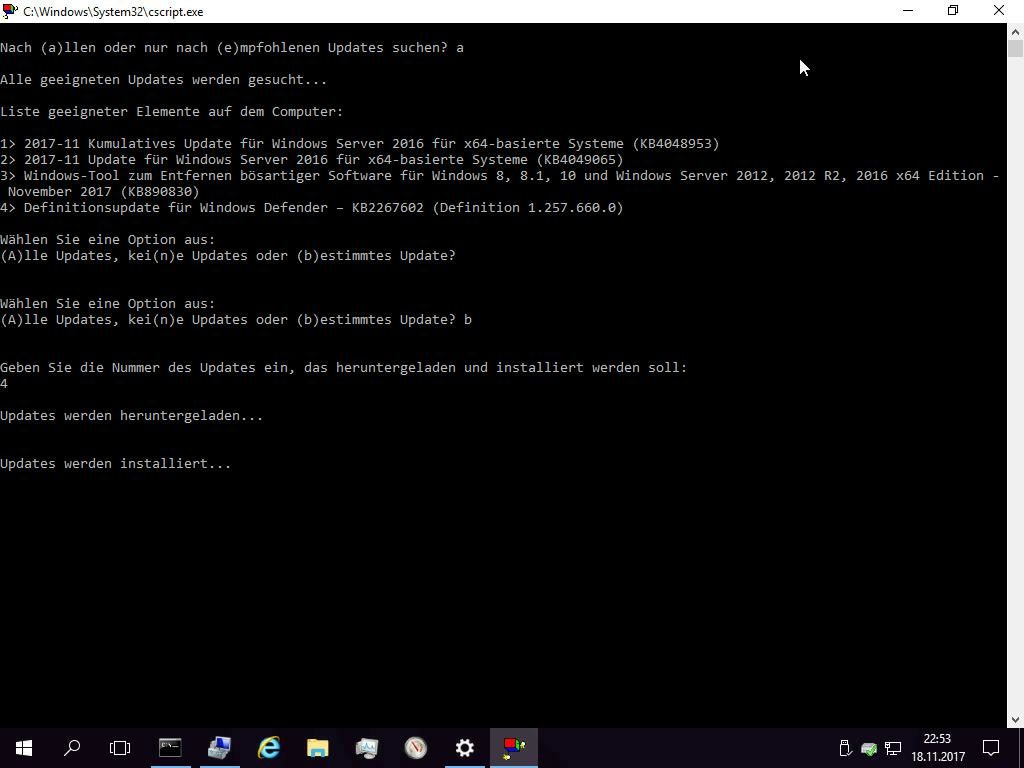The width and height of the screenshot is (1024, 768).
Task: Open the Windows Start menu
Action: pyautogui.click(x=24, y=747)
